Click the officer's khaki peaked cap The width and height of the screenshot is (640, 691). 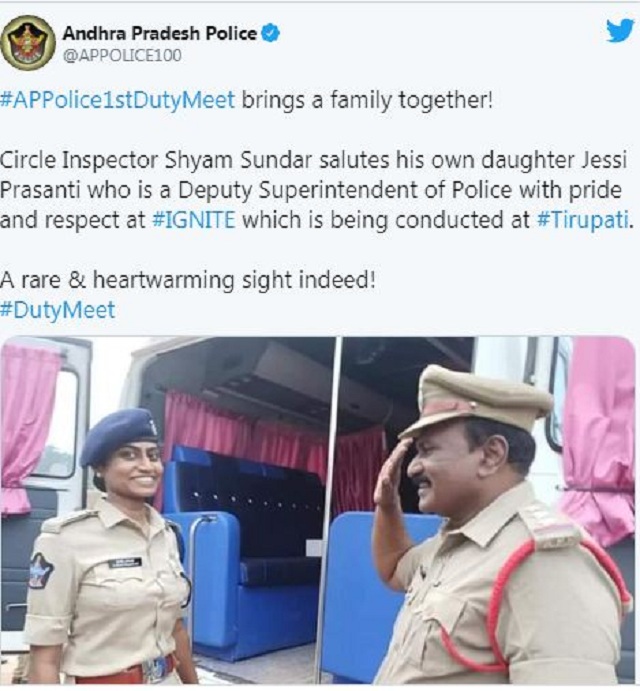[476, 400]
